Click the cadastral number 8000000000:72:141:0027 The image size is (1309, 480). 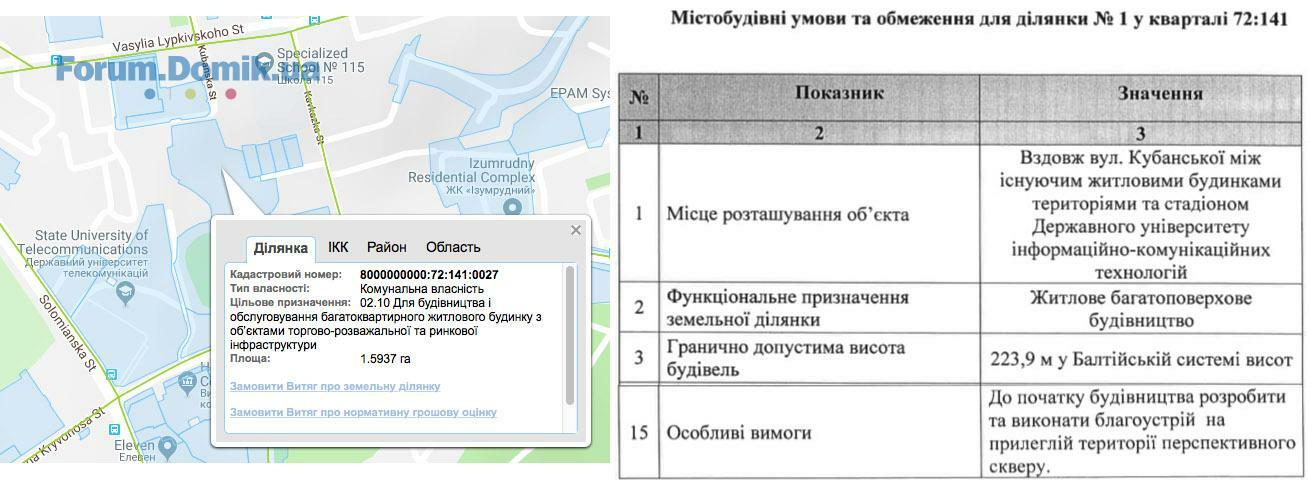[x=429, y=275]
